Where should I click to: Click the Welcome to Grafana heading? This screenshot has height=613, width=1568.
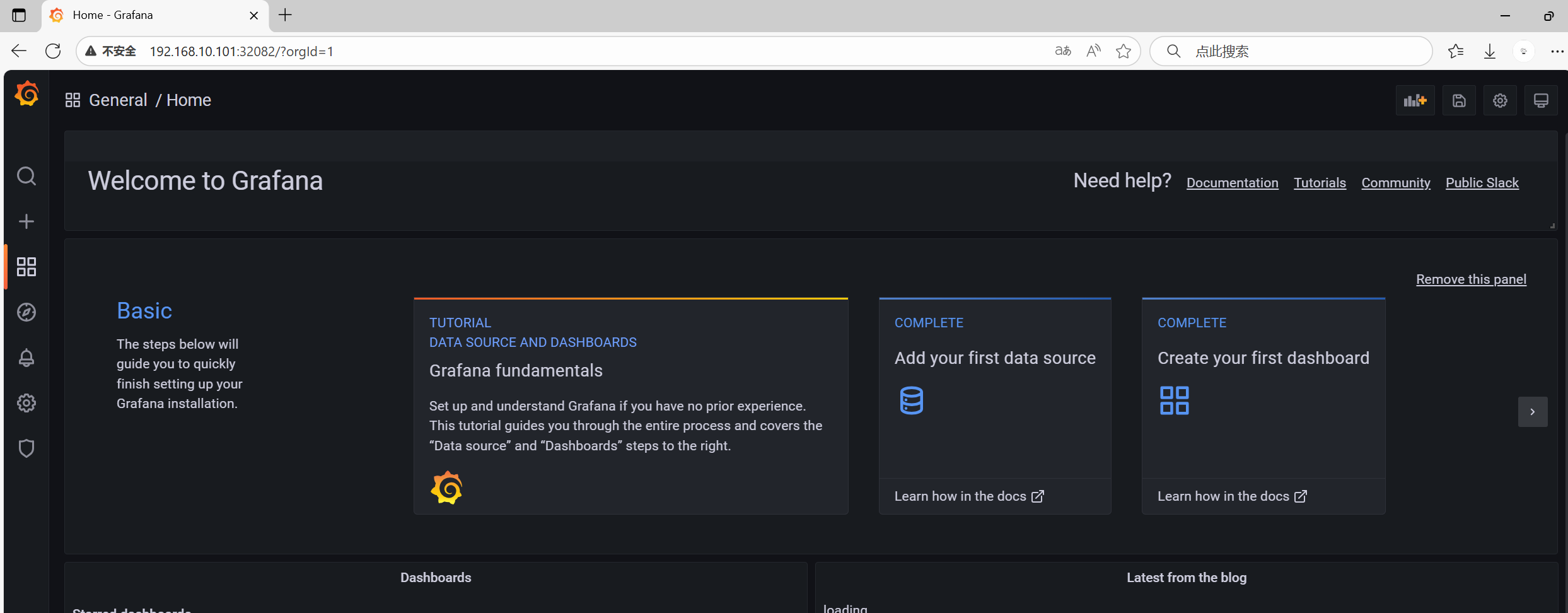[206, 181]
